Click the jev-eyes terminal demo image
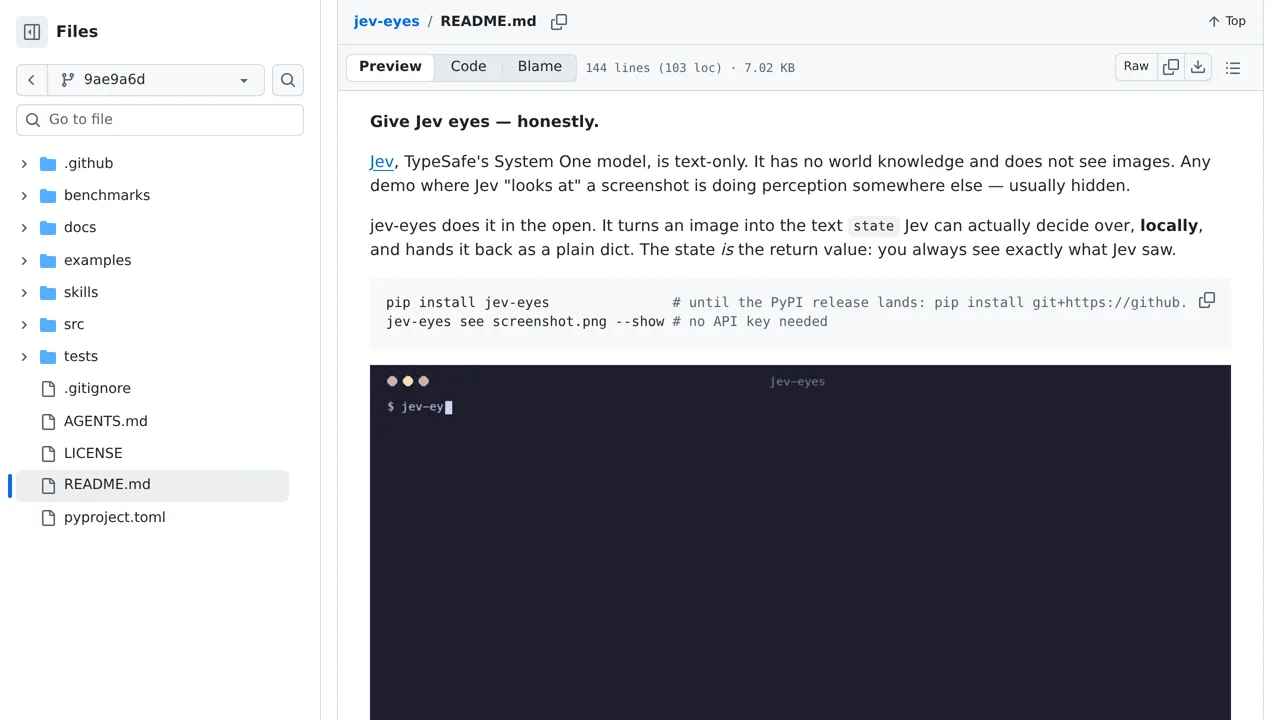The width and height of the screenshot is (1280, 720). [800, 542]
